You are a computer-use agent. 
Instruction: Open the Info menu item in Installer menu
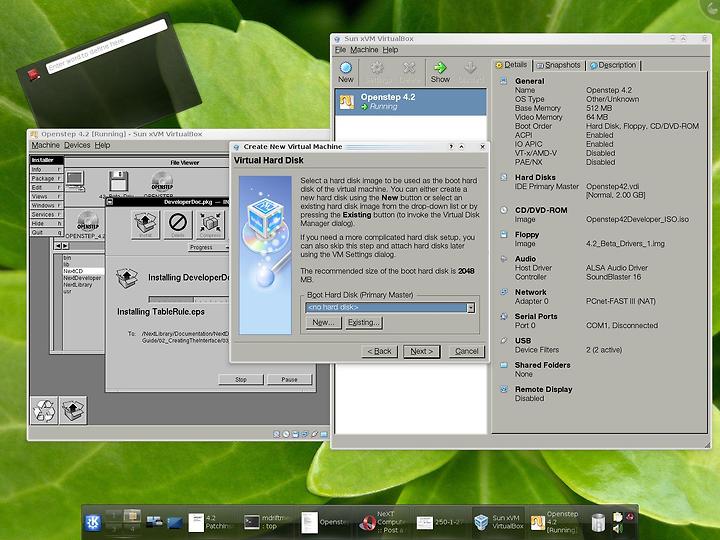(x=46, y=169)
